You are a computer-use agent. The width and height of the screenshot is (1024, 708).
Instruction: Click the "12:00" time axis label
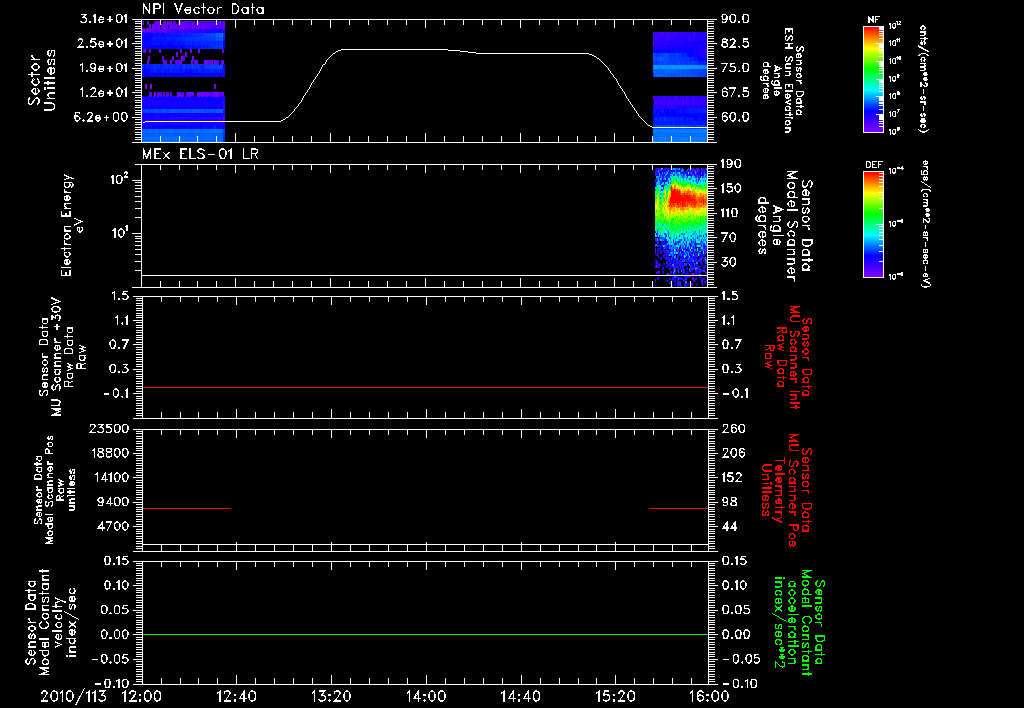(x=142, y=696)
